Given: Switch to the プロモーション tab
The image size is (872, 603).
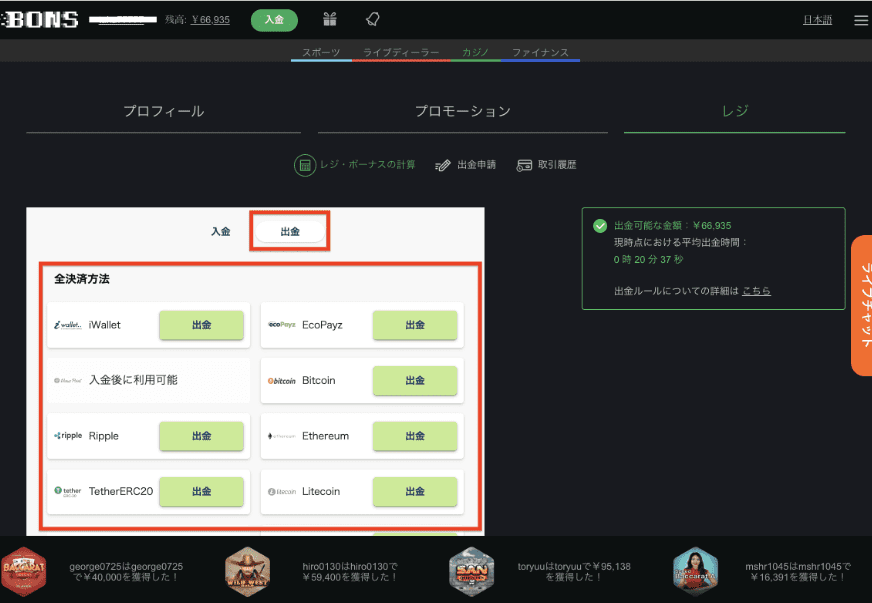Looking at the screenshot, I should pyautogui.click(x=462, y=111).
